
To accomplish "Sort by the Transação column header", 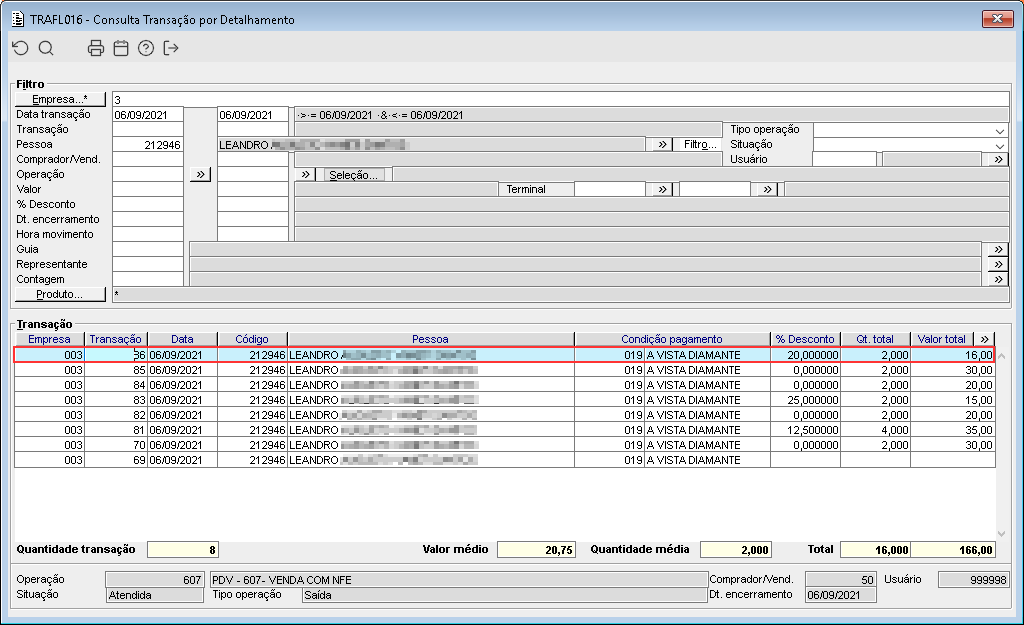I will pyautogui.click(x=116, y=339).
